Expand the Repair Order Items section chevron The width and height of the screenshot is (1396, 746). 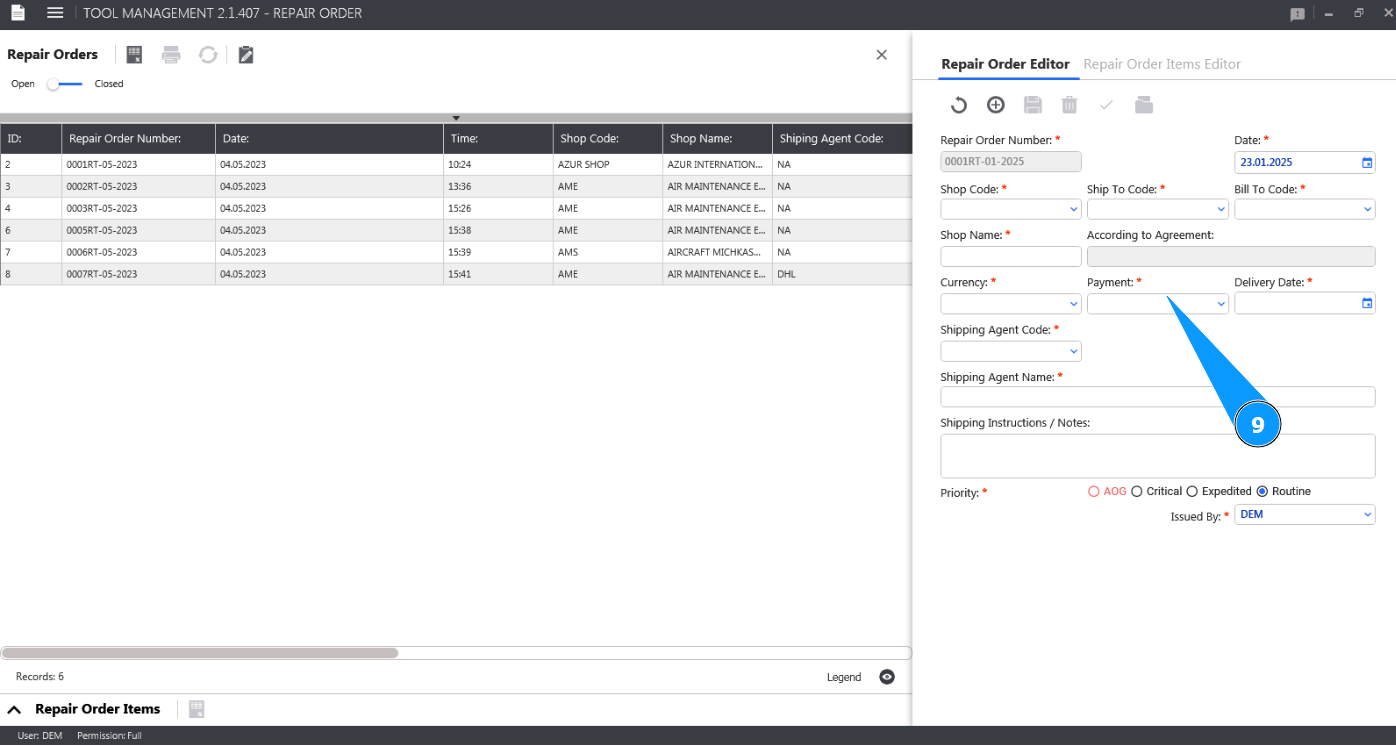(15, 709)
